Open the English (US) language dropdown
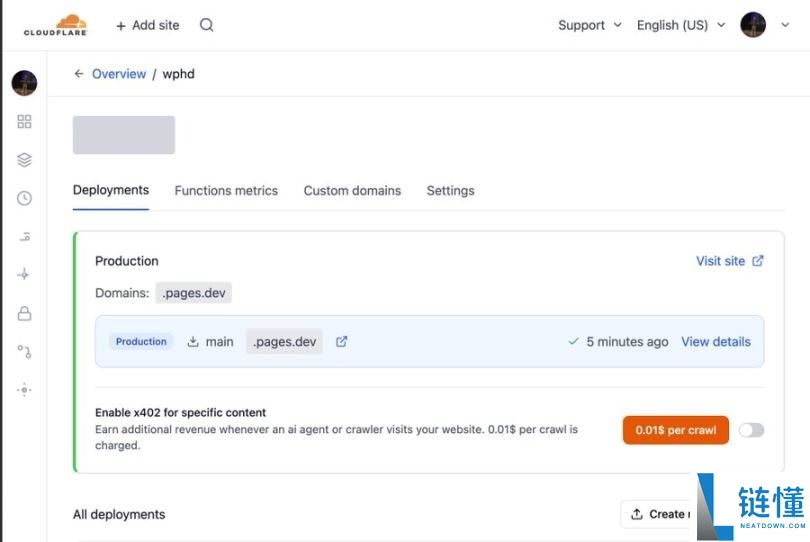 coord(681,25)
